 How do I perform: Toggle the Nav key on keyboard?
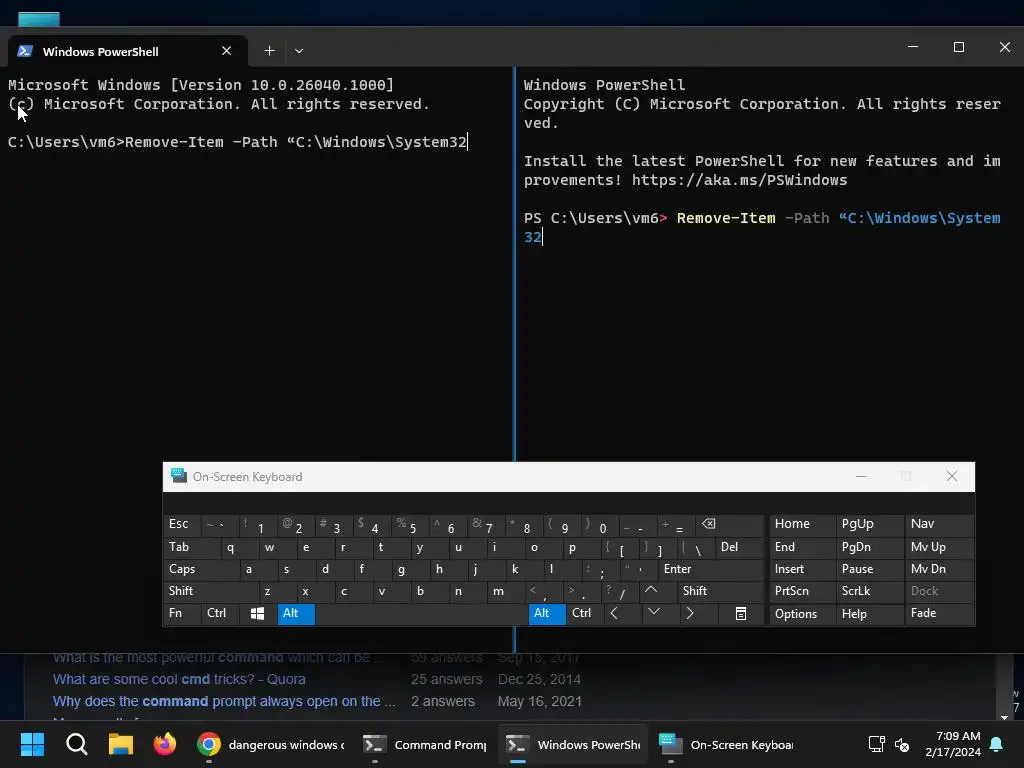click(939, 524)
